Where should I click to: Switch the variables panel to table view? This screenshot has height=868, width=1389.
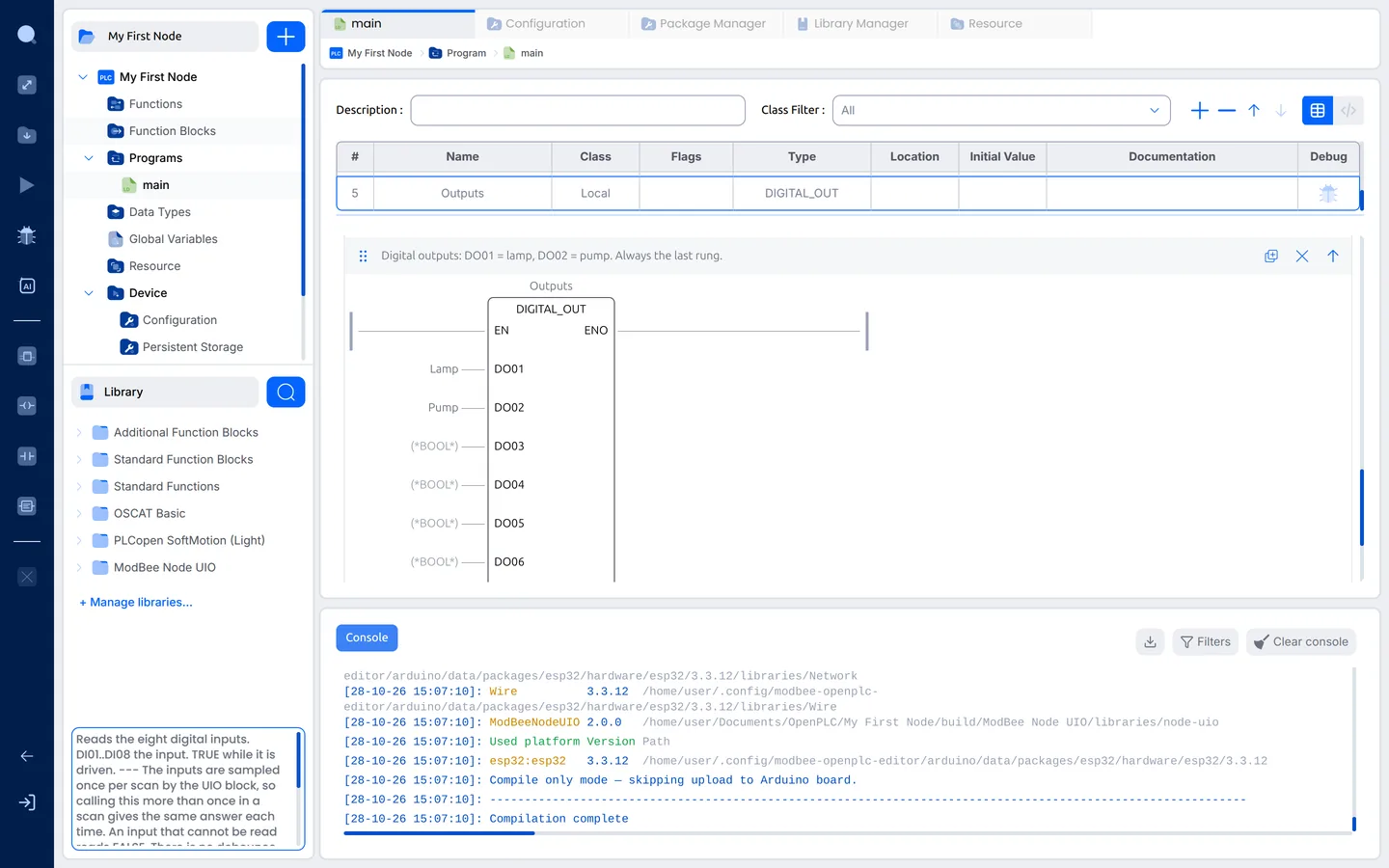click(1318, 111)
